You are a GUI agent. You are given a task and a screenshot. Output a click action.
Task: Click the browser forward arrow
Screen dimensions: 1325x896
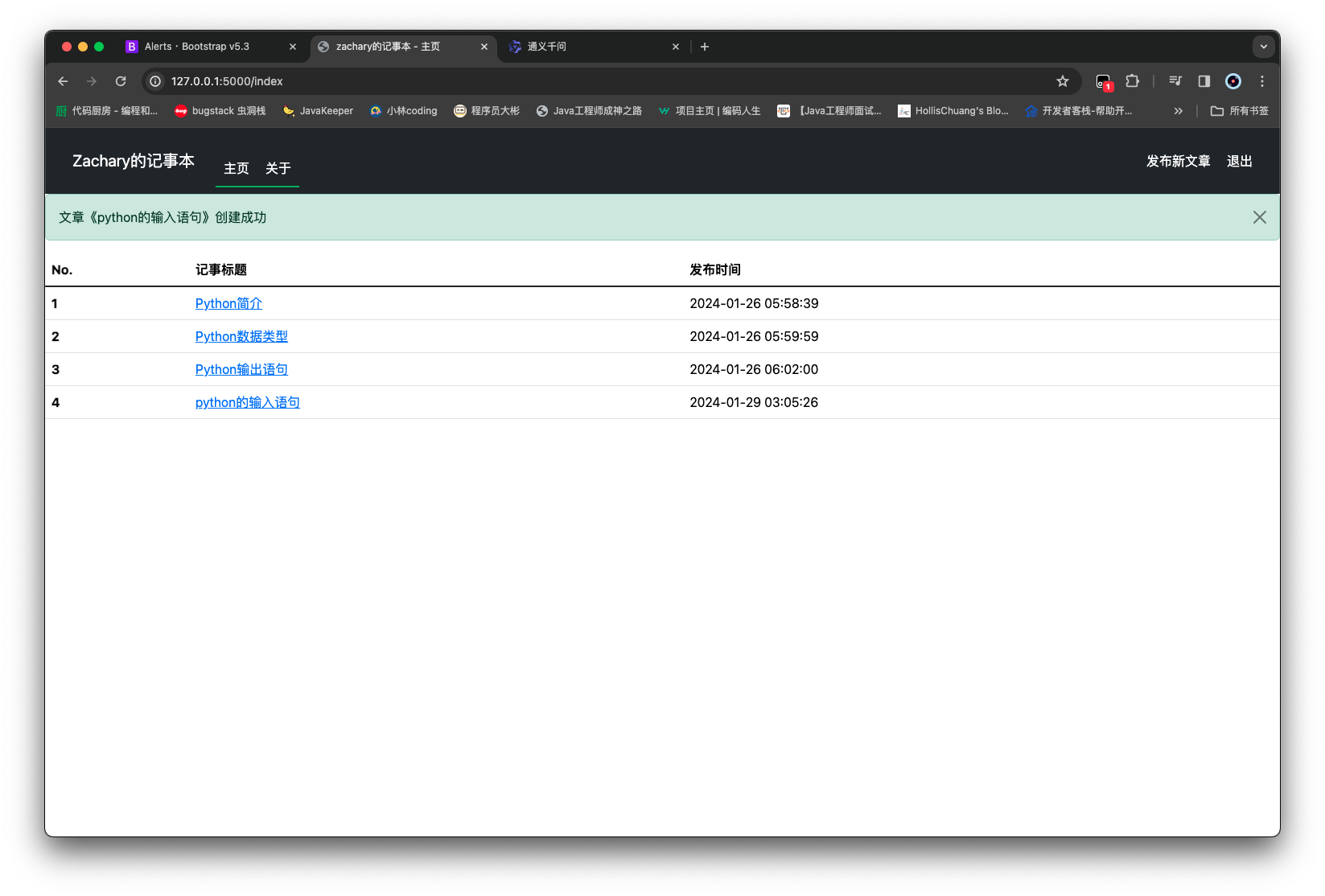point(92,81)
